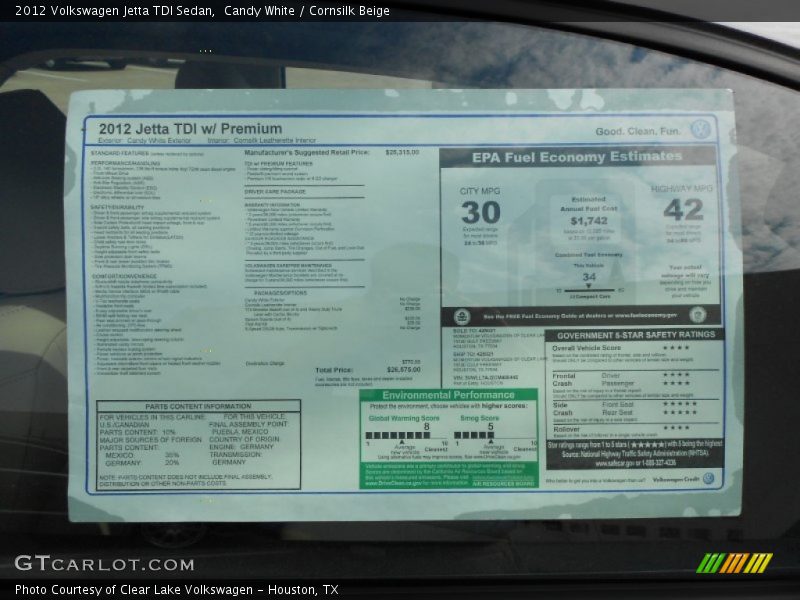Click the "Overall Vehicle Score" label

[586, 348]
